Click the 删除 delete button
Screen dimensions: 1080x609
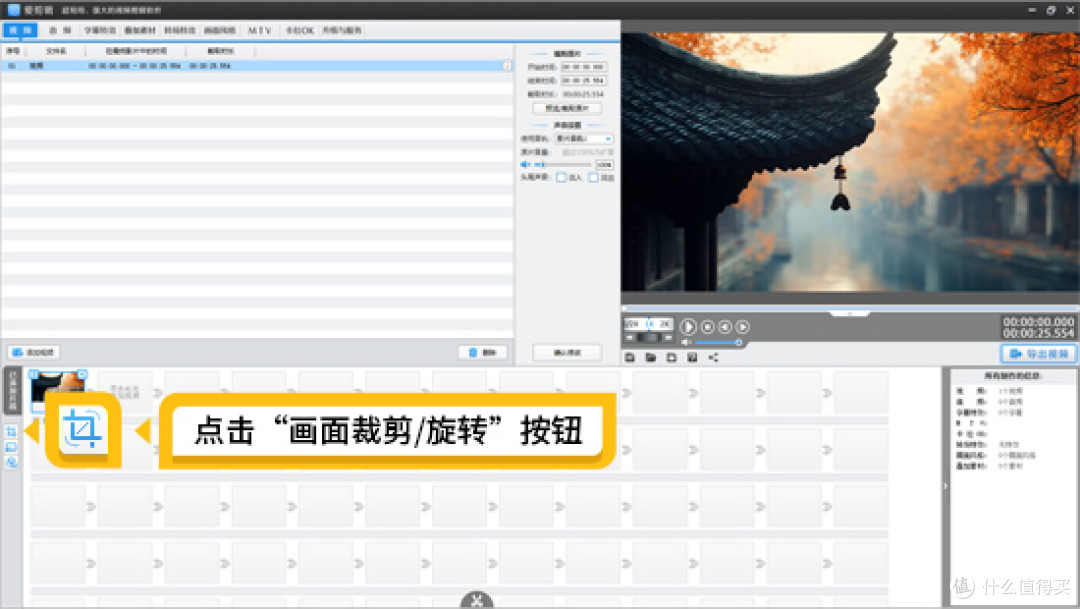coord(483,352)
